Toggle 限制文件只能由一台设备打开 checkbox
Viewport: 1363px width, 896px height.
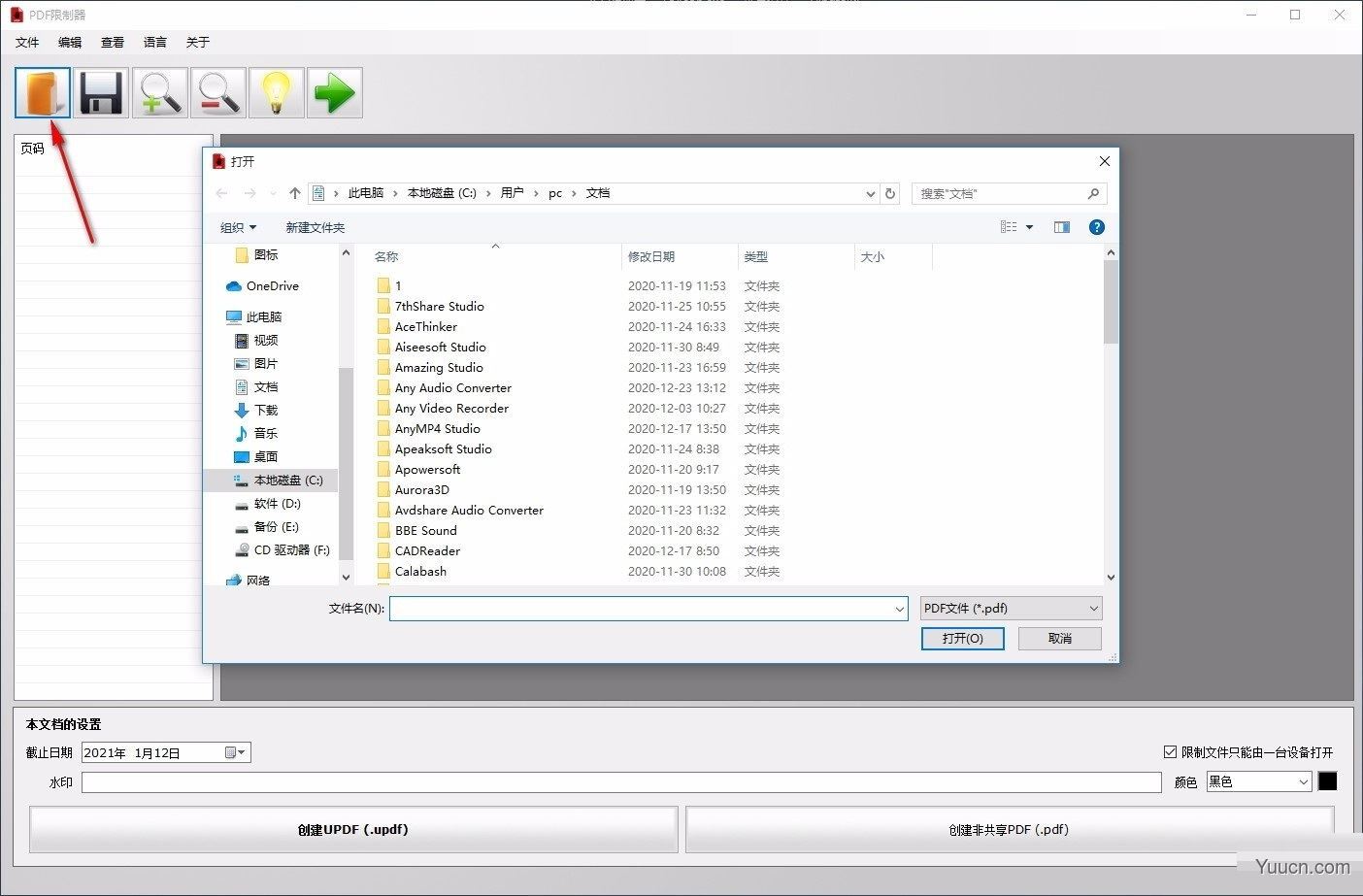1170,752
